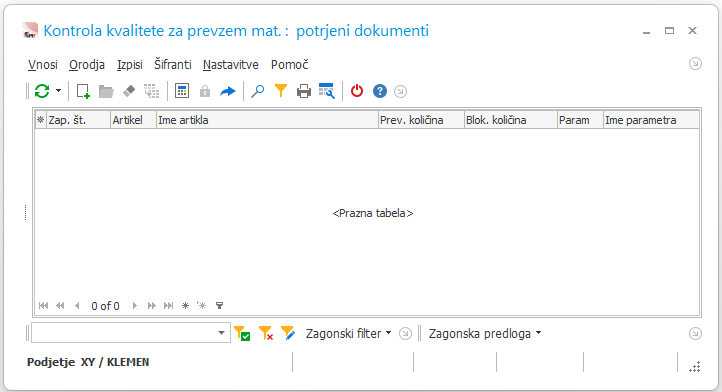Viewport: 722px width, 392px height.
Task: Click the Ime artikla column header
Action: (x=267, y=120)
